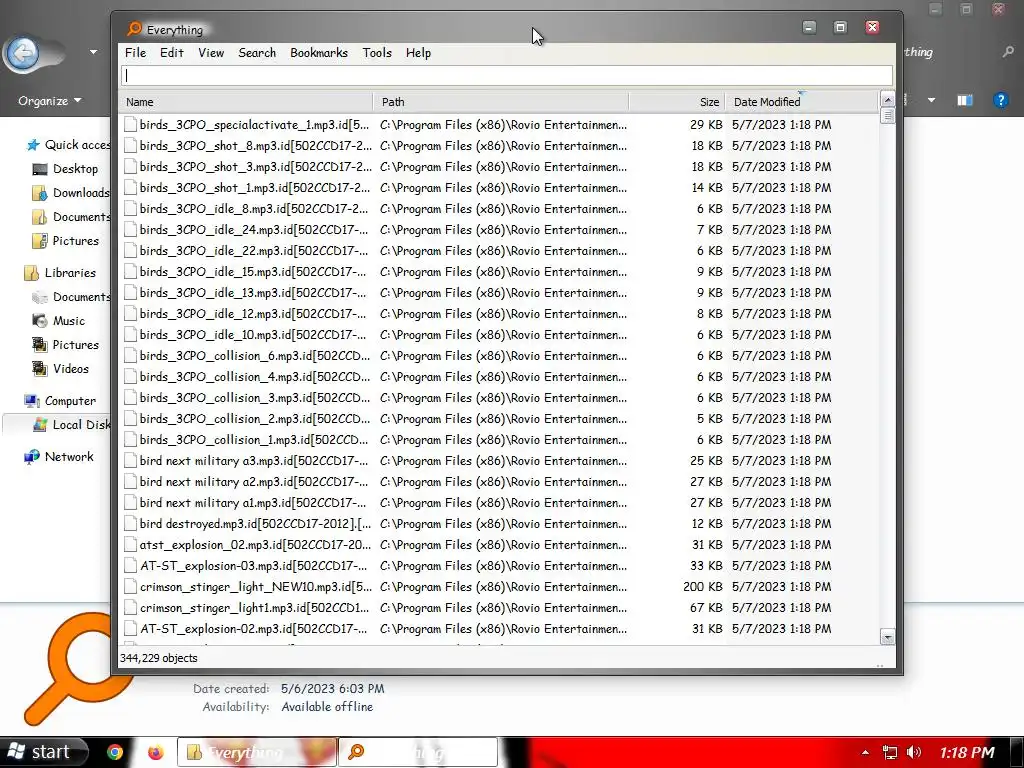The image size is (1024, 768).
Task: Select file icon of birds_3CPO_idle_8.mp3
Action: pos(130,209)
